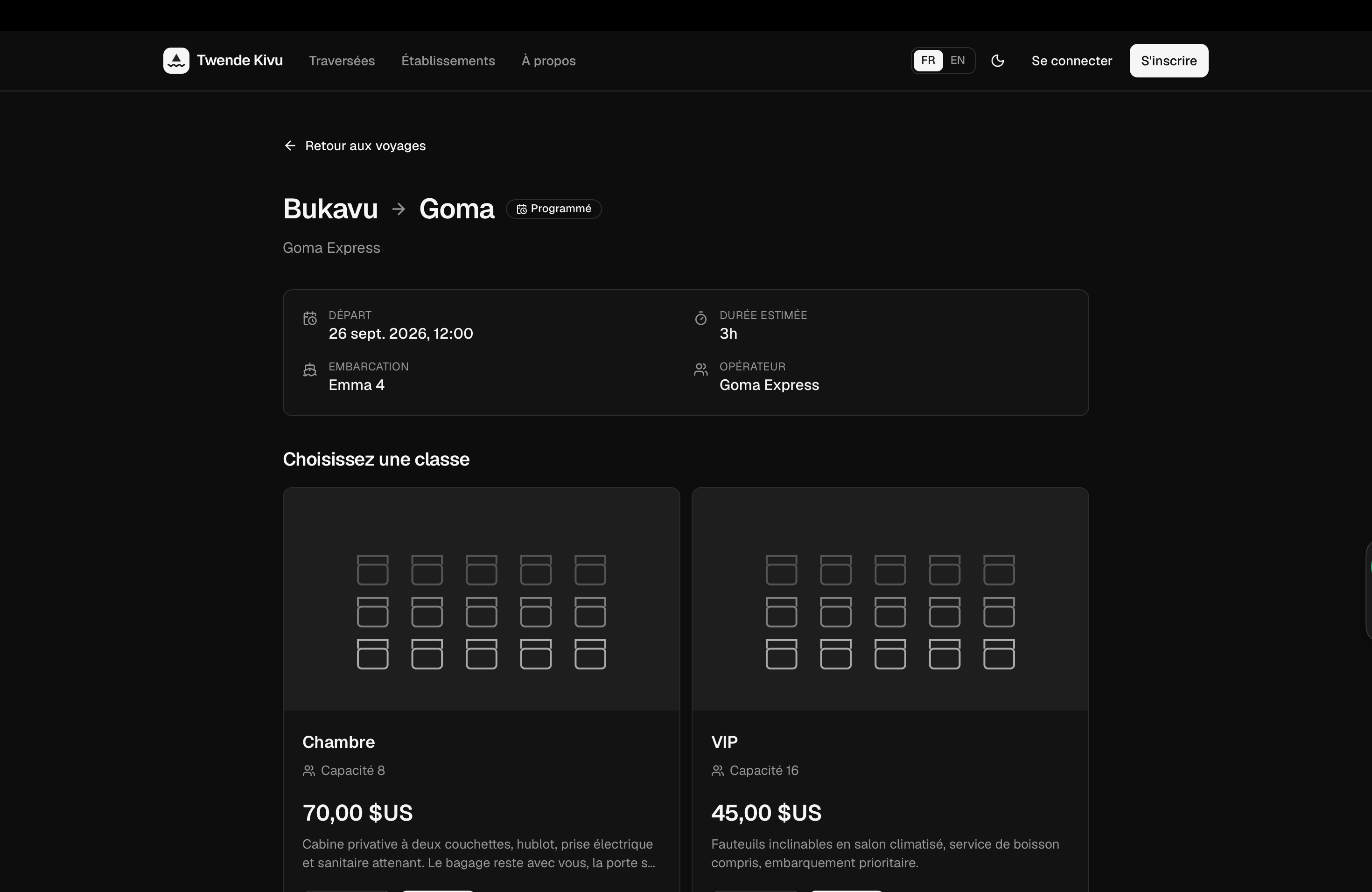1372x892 pixels.
Task: Switch language to FR
Action: [928, 61]
